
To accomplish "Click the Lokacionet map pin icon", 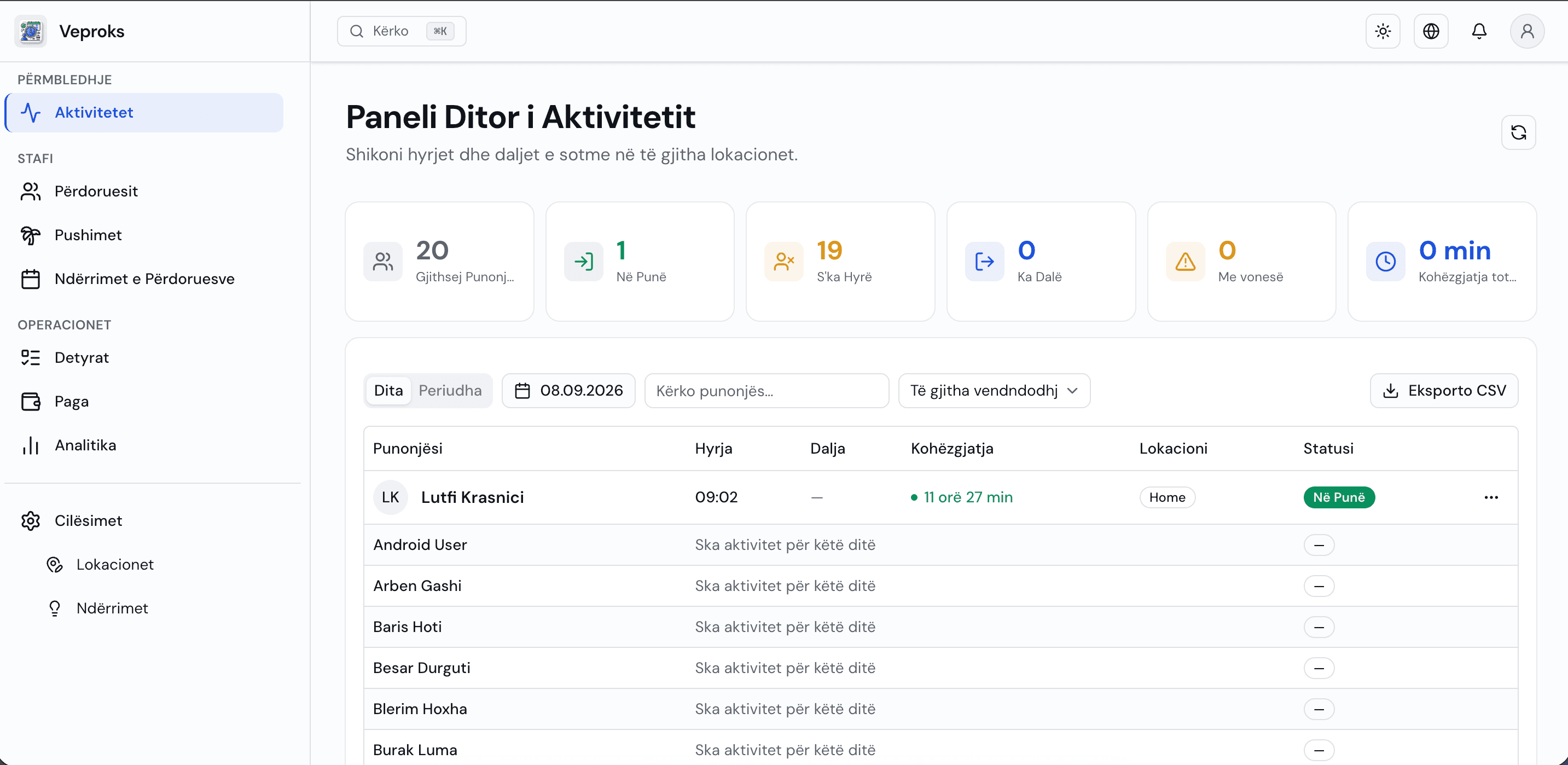I will (55, 564).
